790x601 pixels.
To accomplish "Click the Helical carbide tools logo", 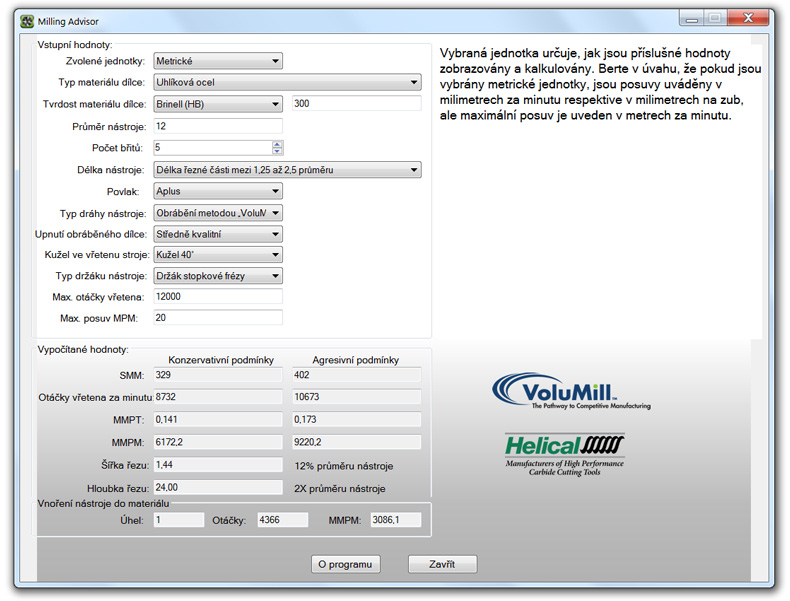I will click(564, 454).
